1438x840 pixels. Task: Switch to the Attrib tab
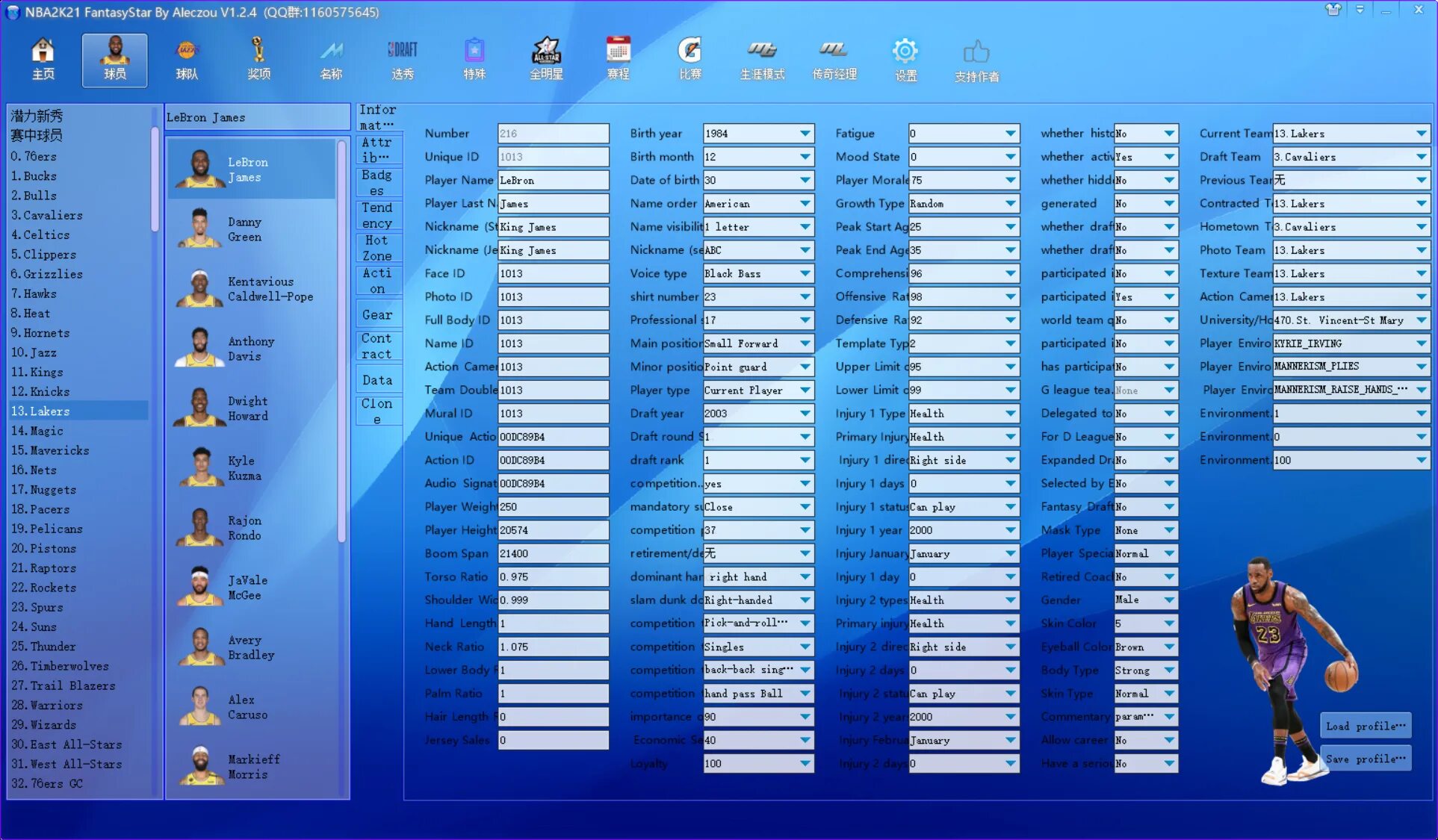coord(378,149)
